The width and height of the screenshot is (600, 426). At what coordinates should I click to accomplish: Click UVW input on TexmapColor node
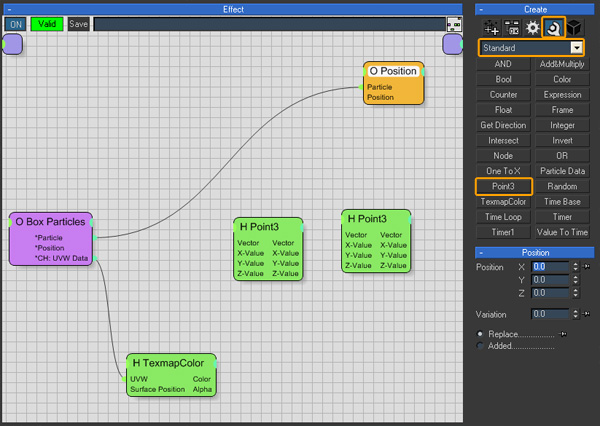139,379
